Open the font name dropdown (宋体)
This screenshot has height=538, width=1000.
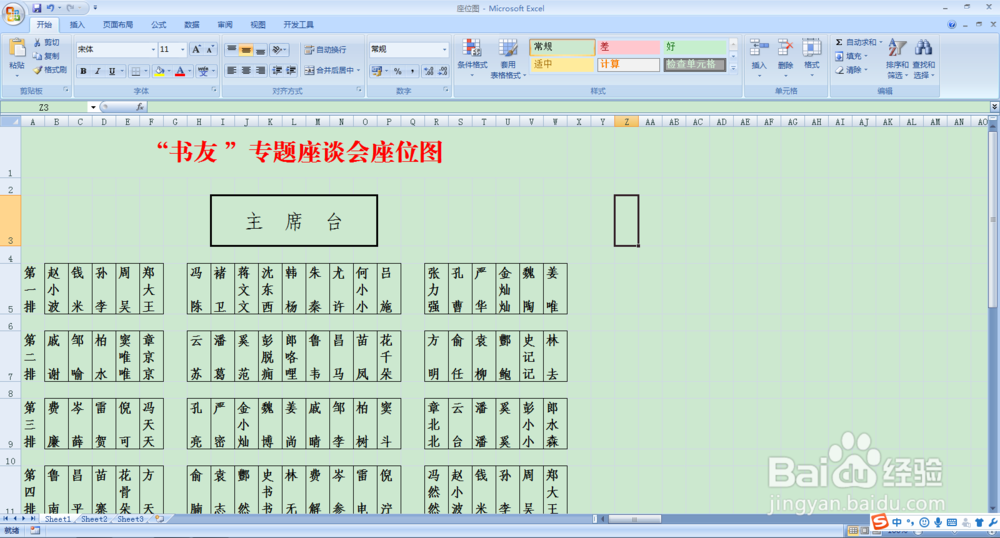pos(153,49)
